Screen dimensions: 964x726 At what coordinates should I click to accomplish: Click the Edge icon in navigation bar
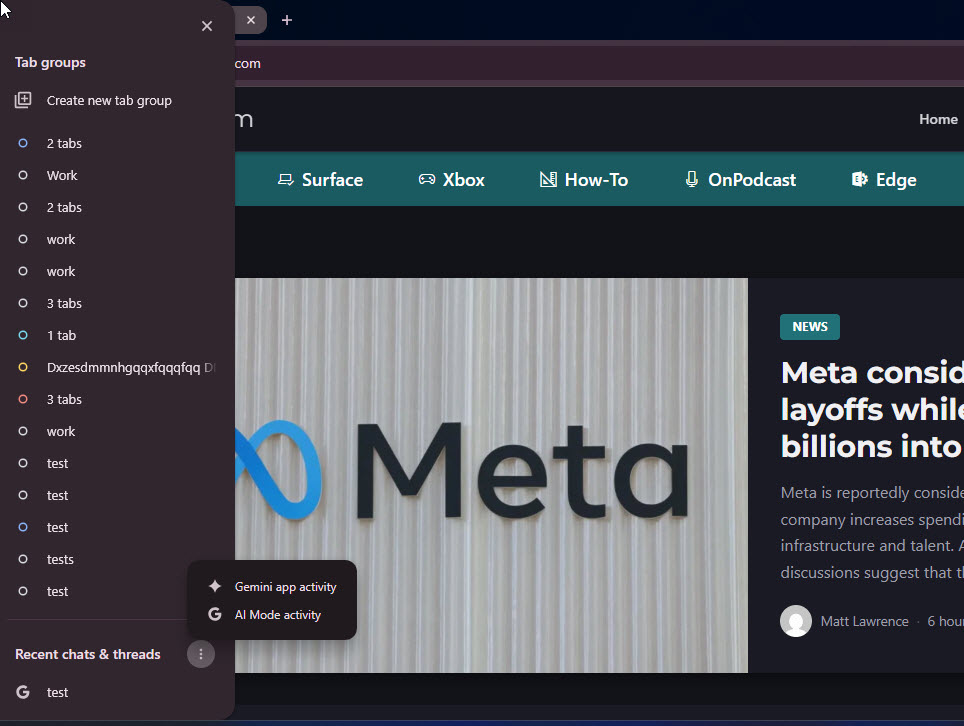859,180
